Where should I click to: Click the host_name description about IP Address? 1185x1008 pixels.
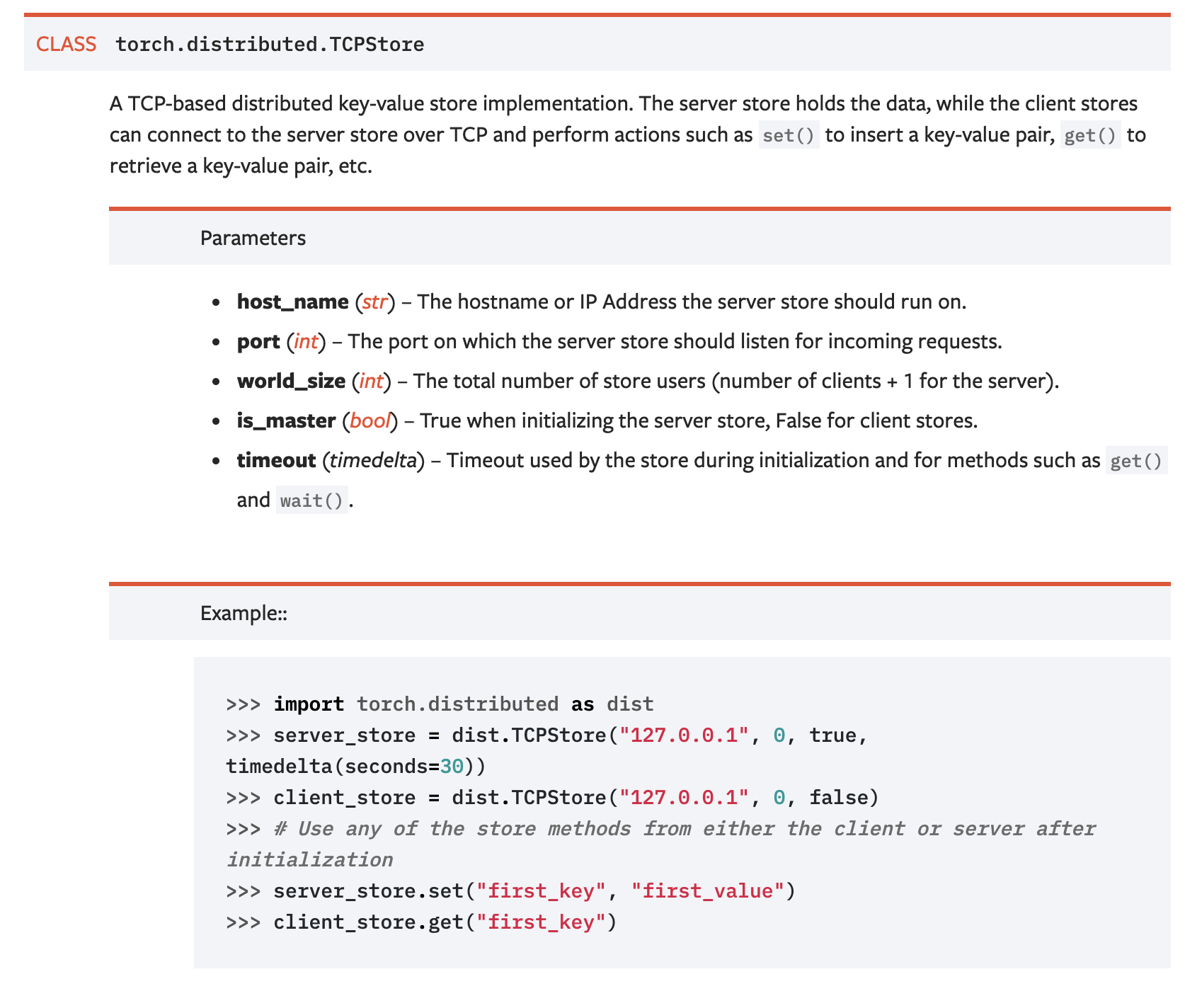(x=692, y=302)
